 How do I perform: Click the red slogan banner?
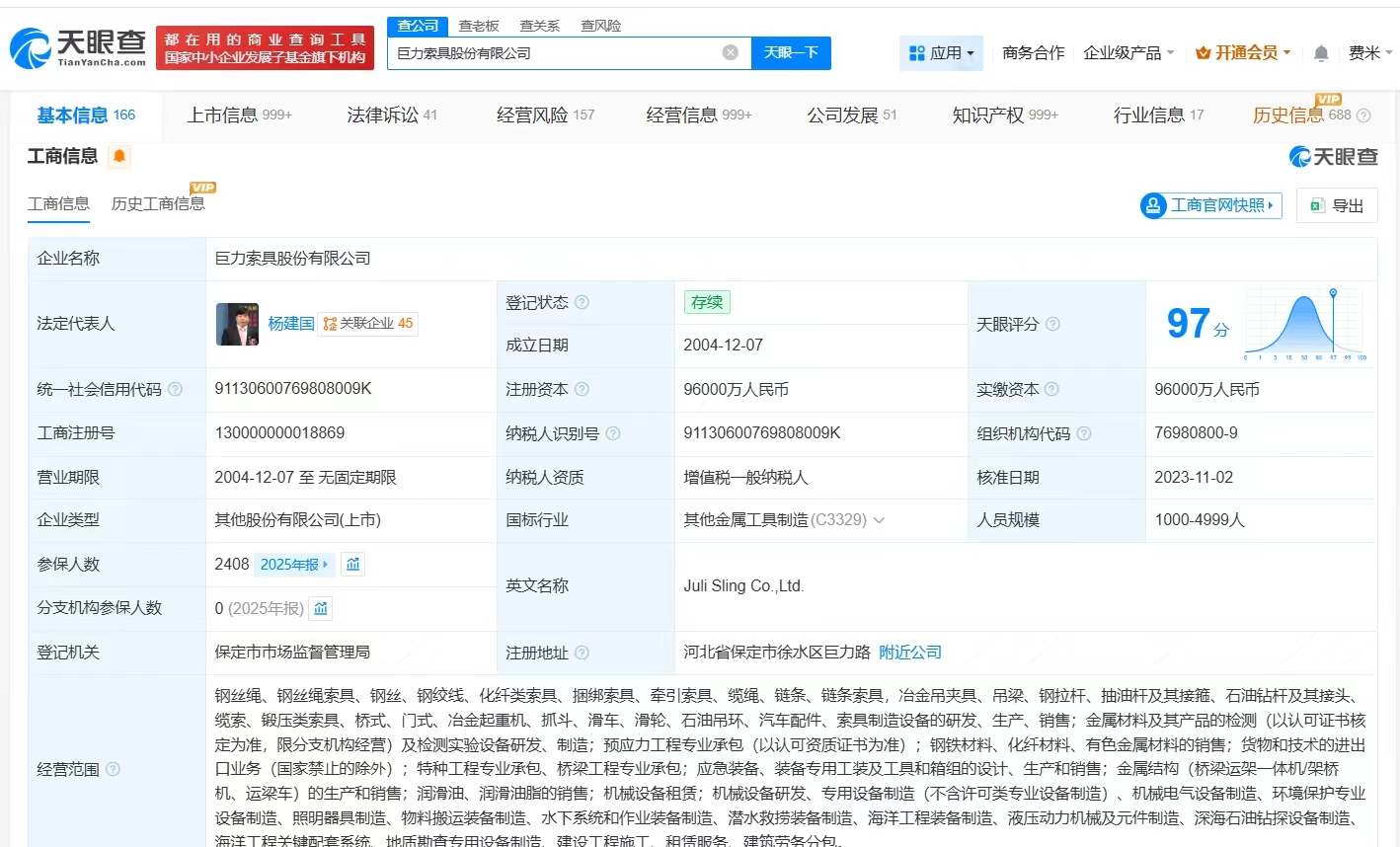pyautogui.click(x=265, y=48)
